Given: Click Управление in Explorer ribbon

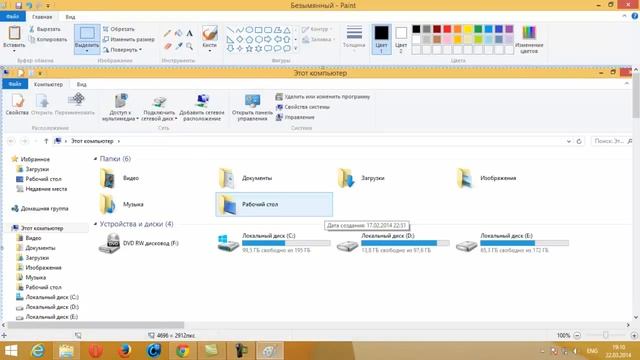Looking at the screenshot, I should pos(295,117).
